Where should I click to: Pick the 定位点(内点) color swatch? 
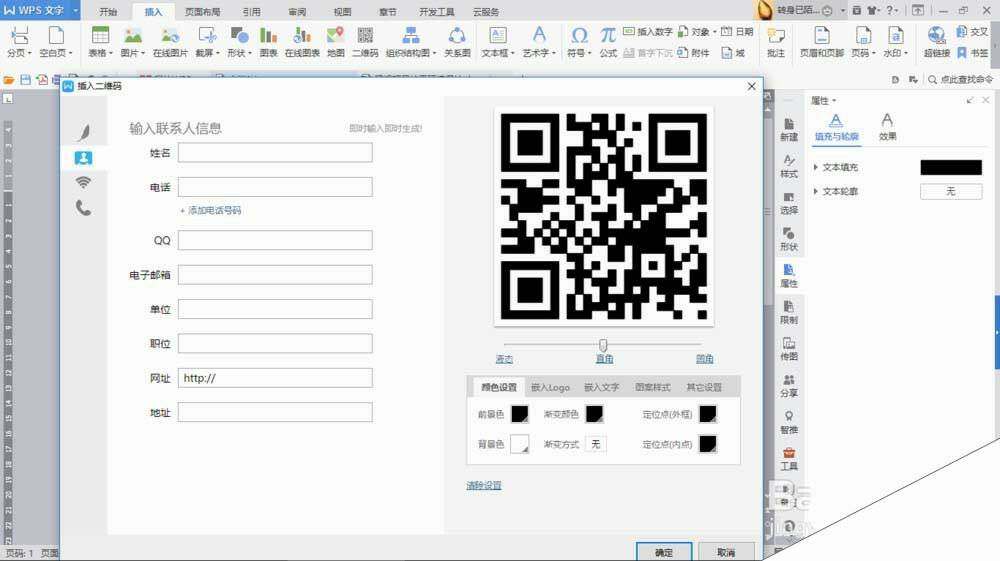point(708,444)
